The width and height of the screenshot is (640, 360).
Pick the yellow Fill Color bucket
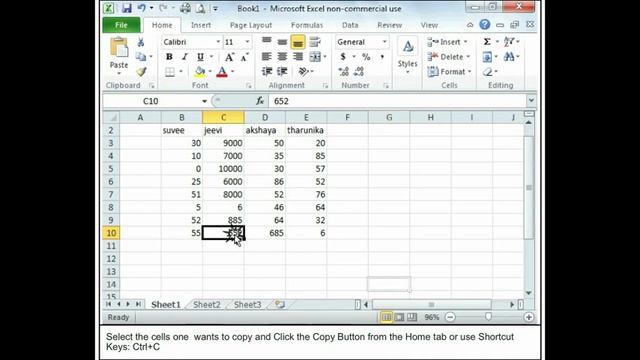pos(200,72)
